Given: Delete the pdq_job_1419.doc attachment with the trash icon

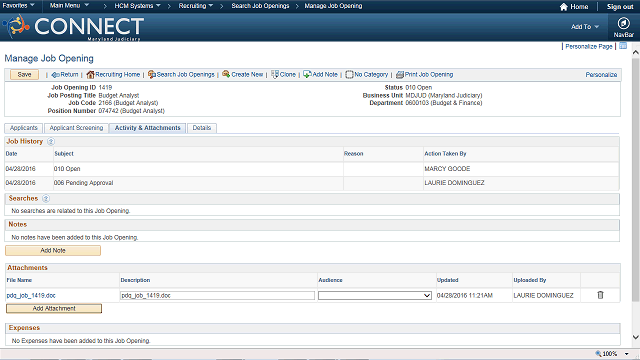Looking at the screenshot, I should tap(600, 295).
